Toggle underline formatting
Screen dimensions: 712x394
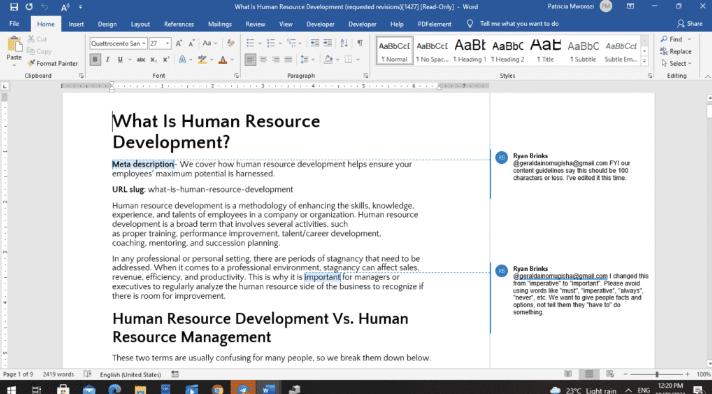click(120, 59)
